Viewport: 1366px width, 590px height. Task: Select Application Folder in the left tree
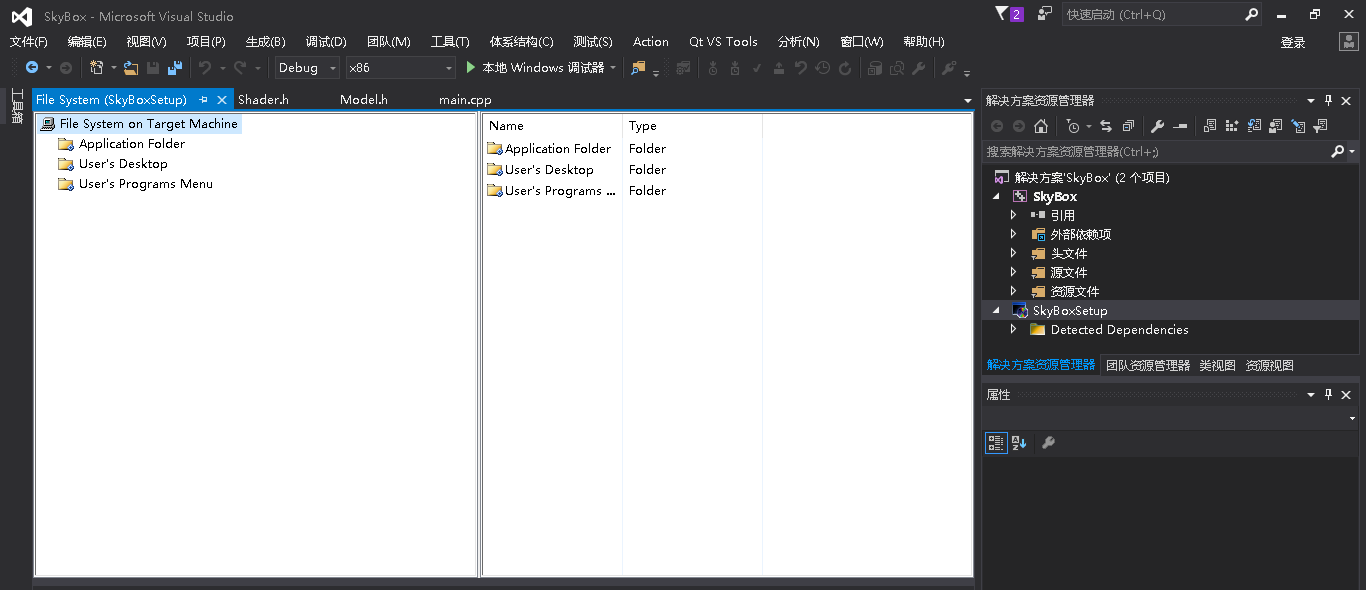[x=131, y=144]
